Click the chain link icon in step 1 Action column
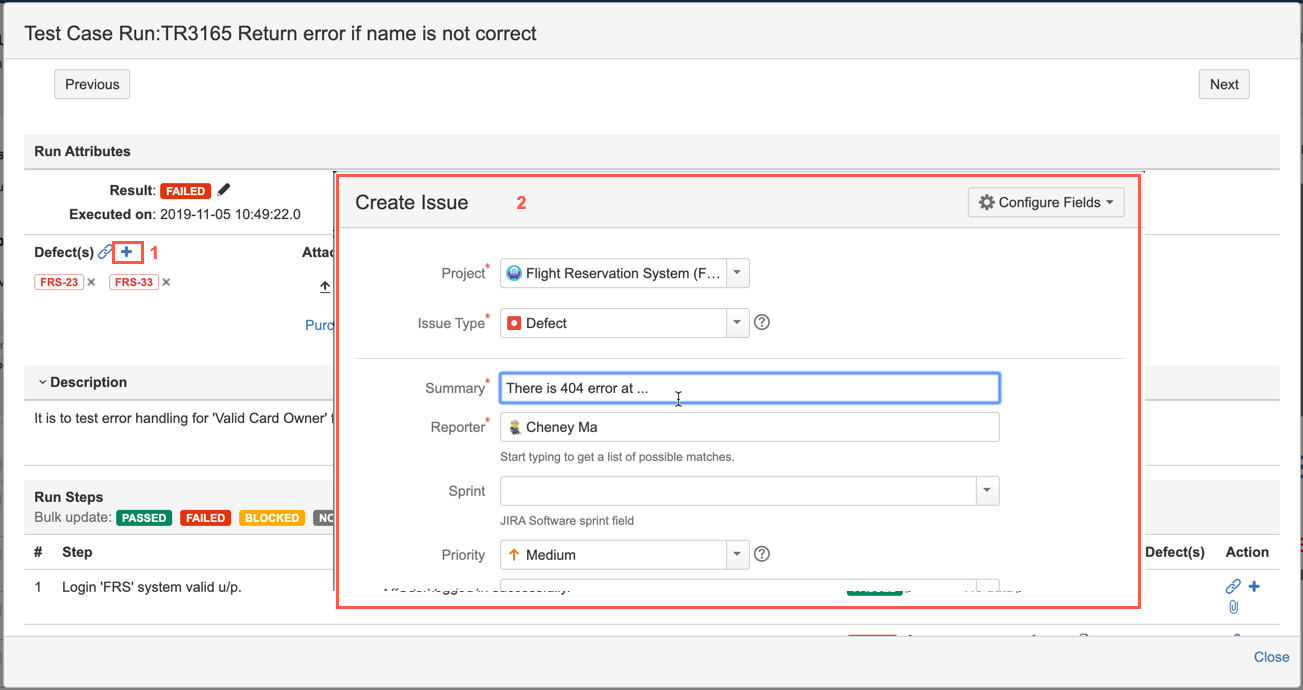Viewport: 1303px width, 690px height. coord(1233,587)
